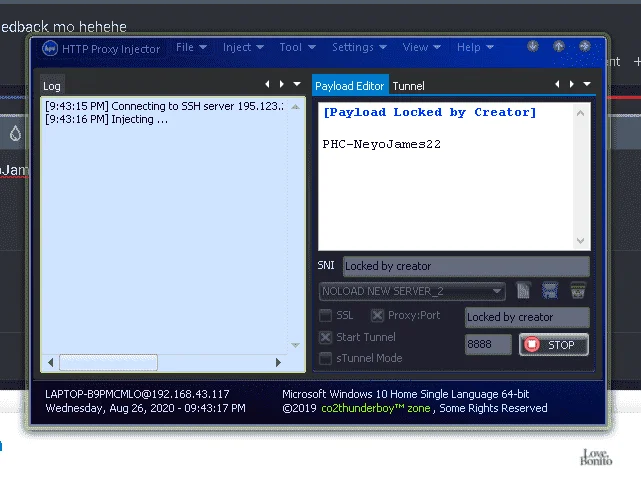641x481 pixels.
Task: Open the NOLOAD NEW SERVER_2 dropdown
Action: click(x=412, y=291)
